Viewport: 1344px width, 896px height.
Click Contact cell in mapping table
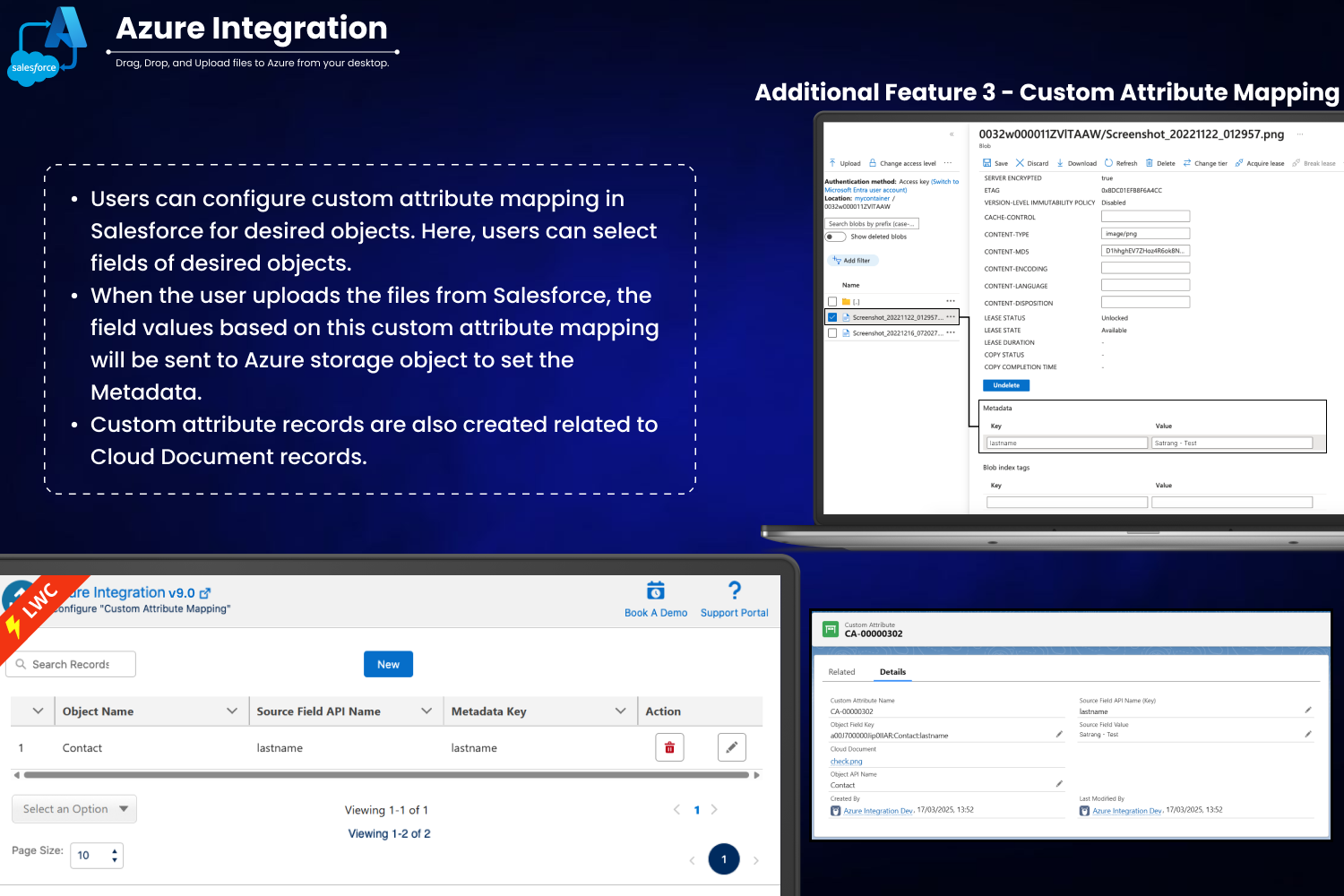[82, 748]
